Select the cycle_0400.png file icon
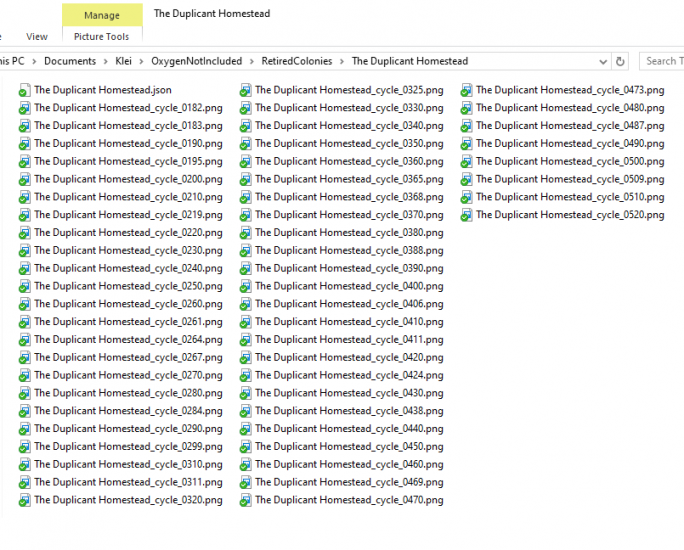The image size is (684, 550). click(246, 286)
